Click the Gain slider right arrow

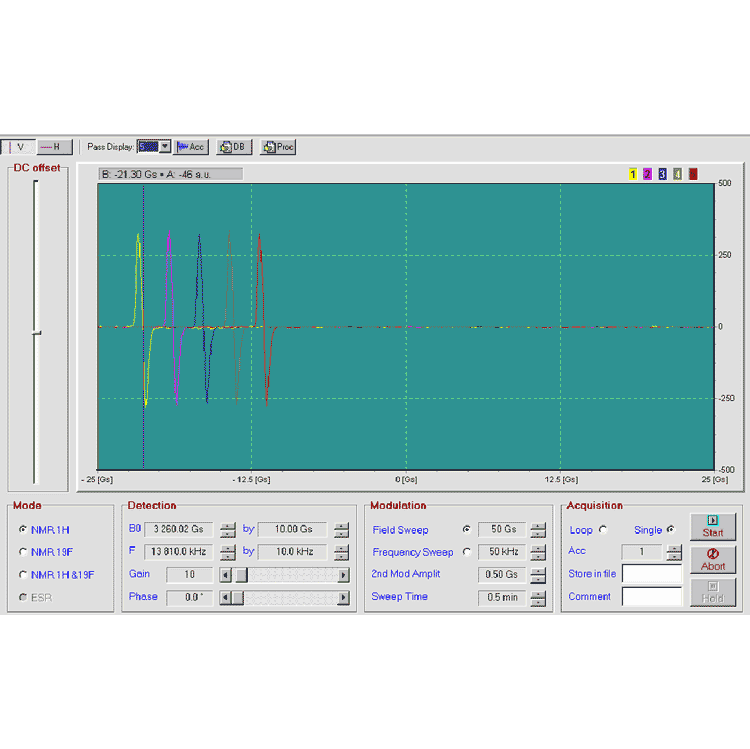pos(343,574)
